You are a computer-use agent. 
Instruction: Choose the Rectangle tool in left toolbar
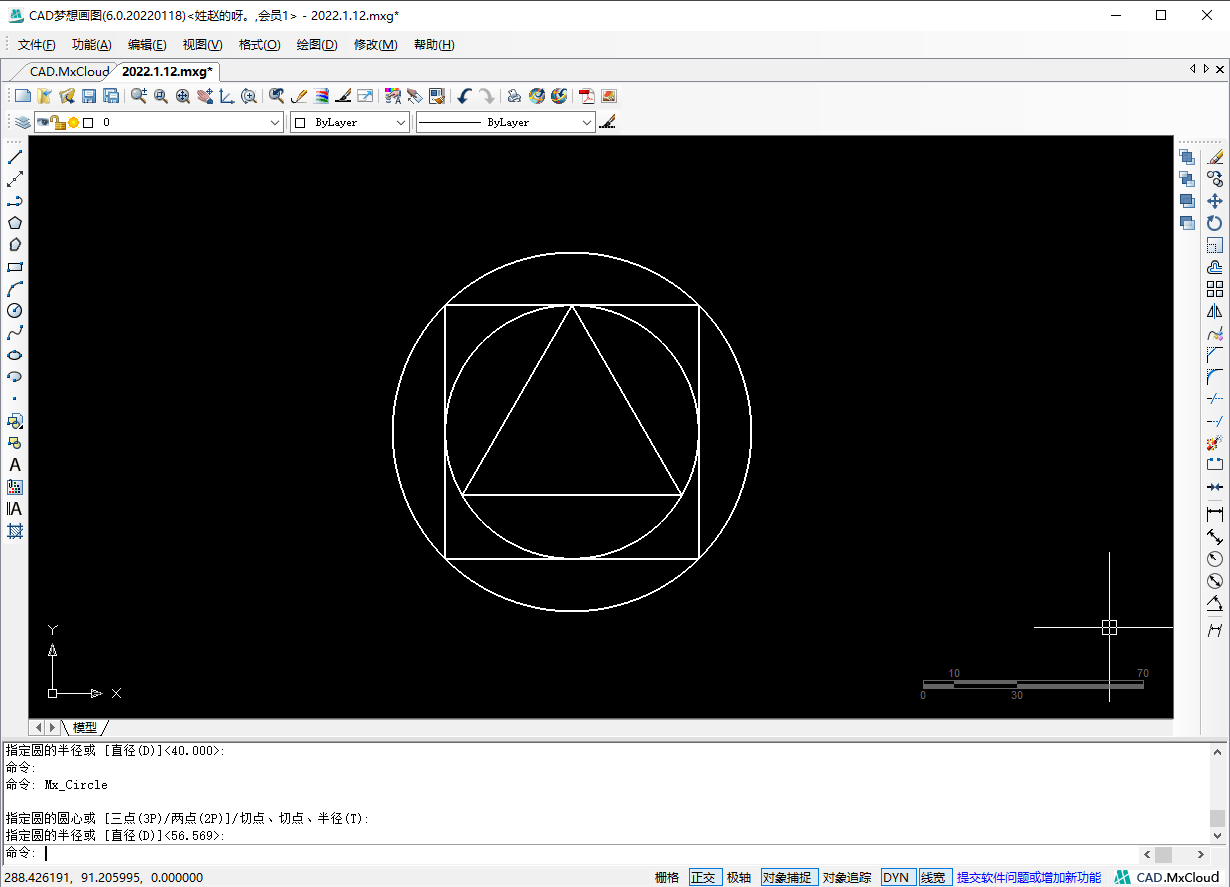click(x=15, y=267)
